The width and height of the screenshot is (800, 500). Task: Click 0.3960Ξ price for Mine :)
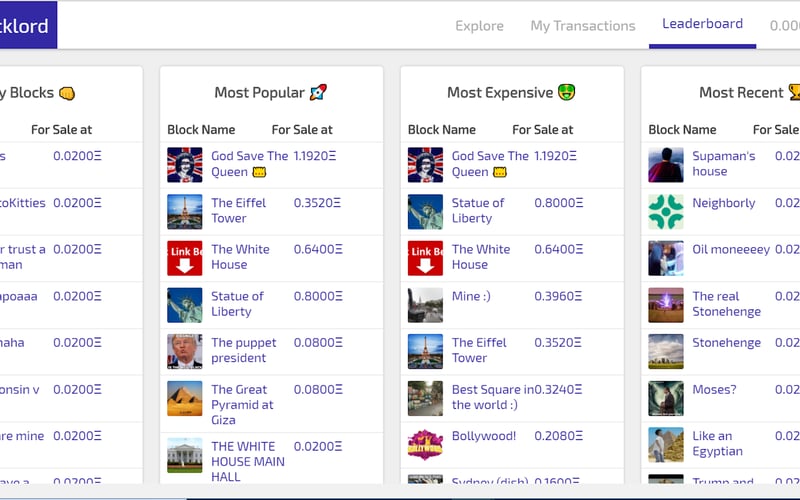[558, 296]
